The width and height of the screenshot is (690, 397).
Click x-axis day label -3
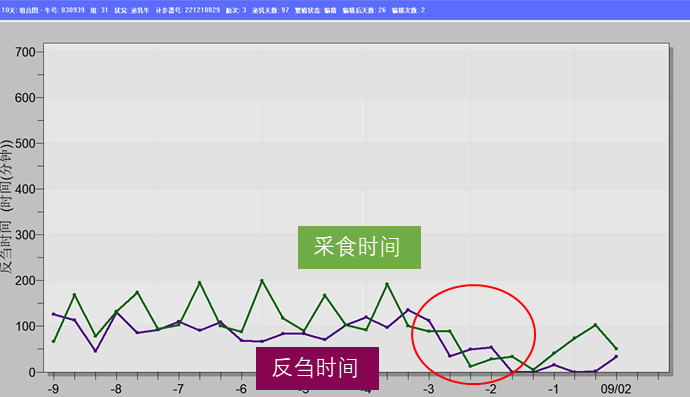point(428,389)
